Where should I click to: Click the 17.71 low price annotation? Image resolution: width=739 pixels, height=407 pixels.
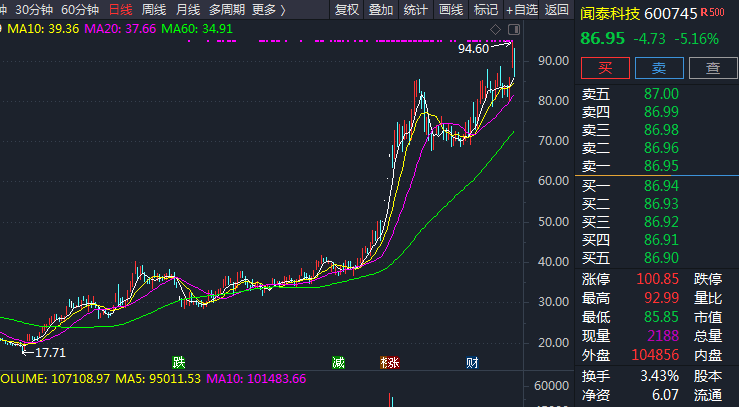(50, 352)
